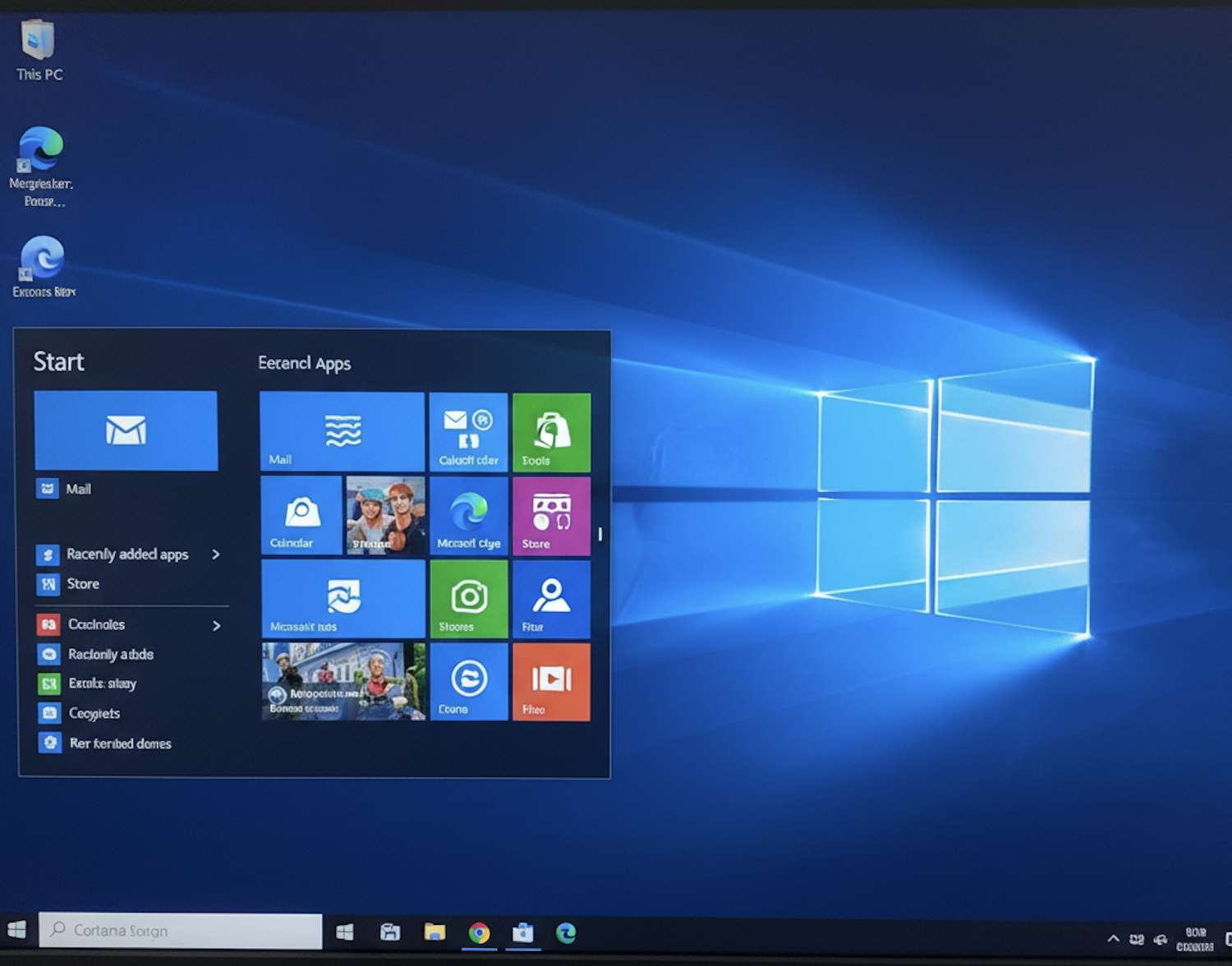Launch Microsoft Edge from its Start menu tile
Viewport: 1232px width, 966px height.
469,516
